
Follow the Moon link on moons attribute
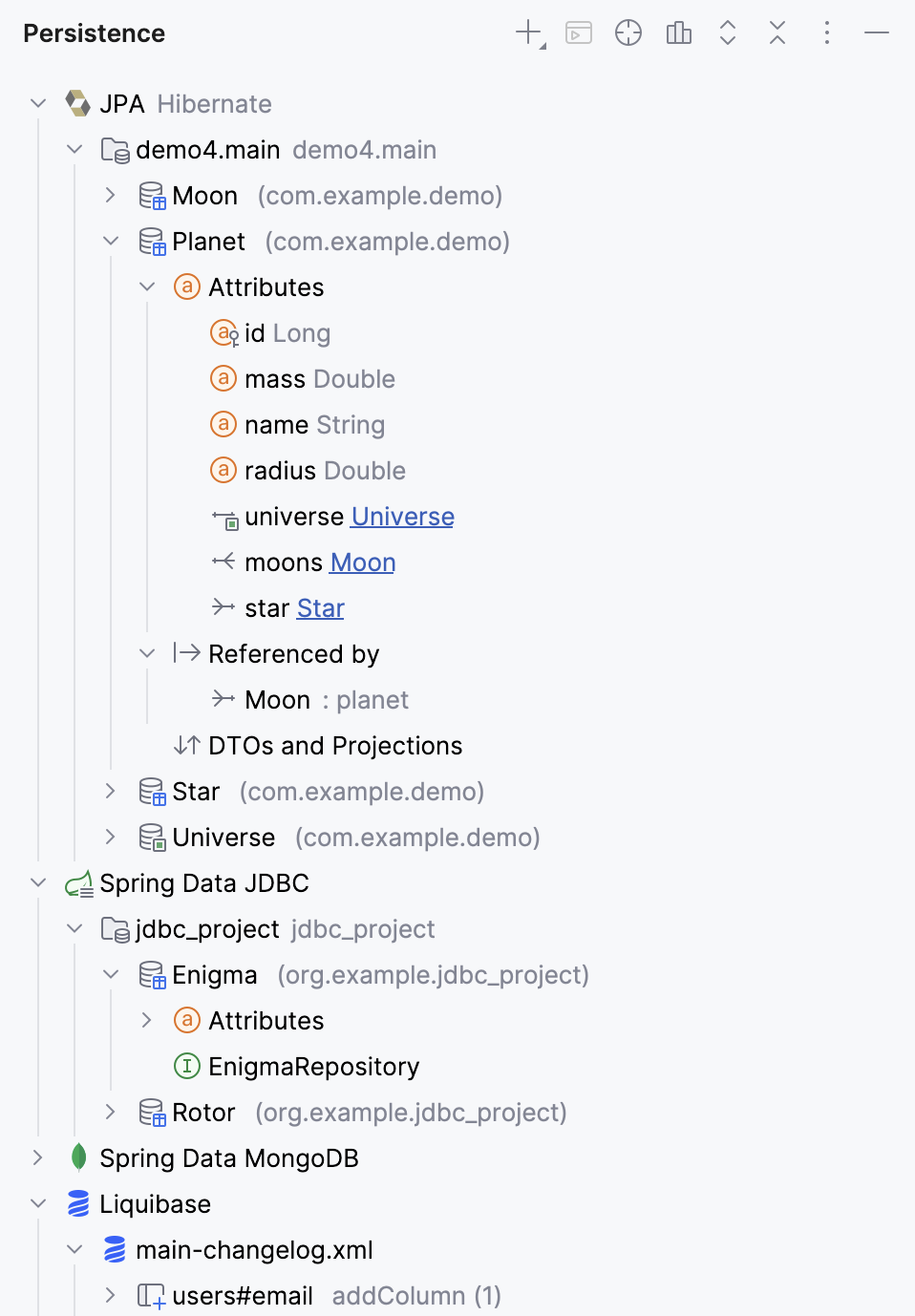click(362, 562)
